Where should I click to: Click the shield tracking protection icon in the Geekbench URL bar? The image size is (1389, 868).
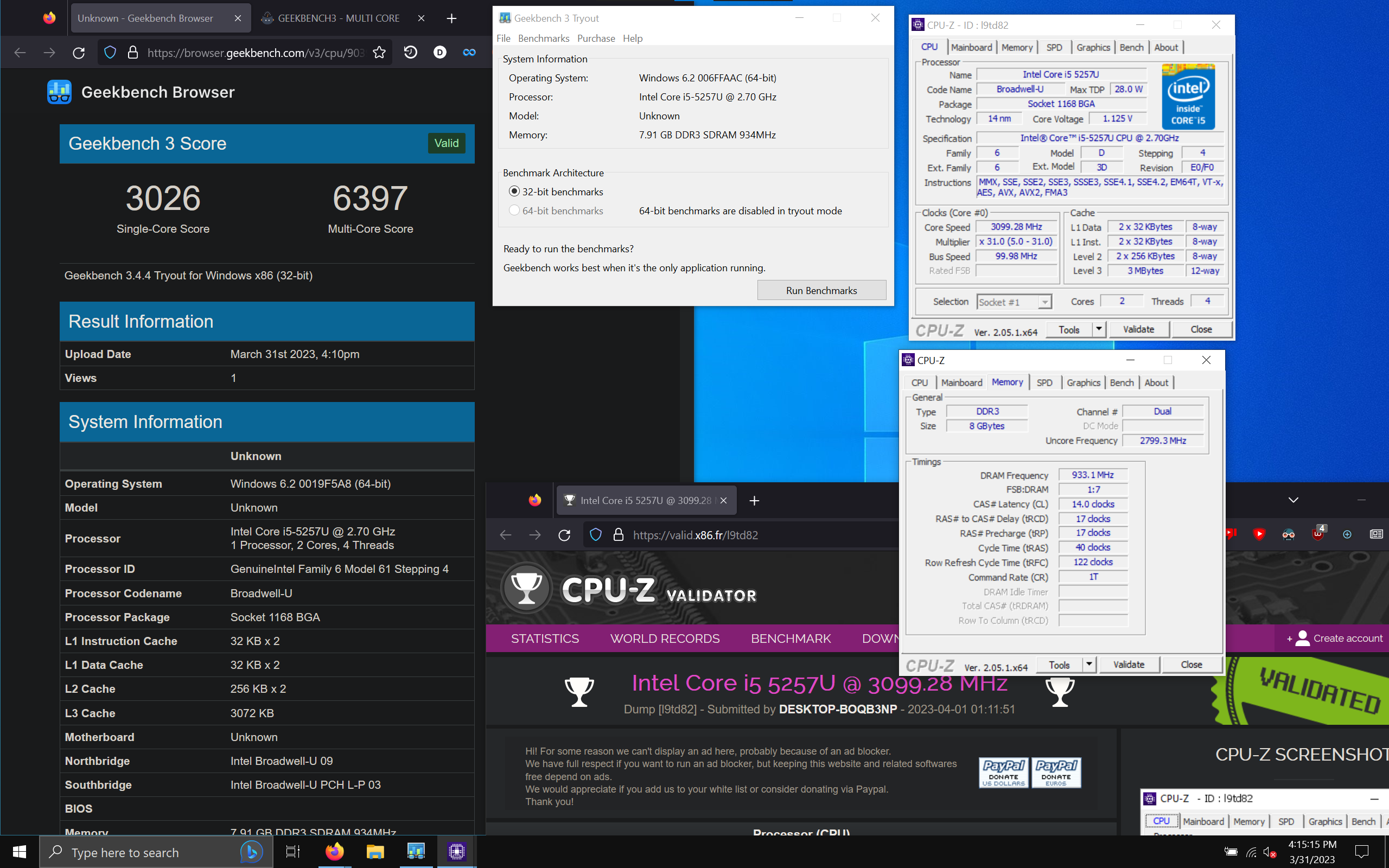point(110,53)
